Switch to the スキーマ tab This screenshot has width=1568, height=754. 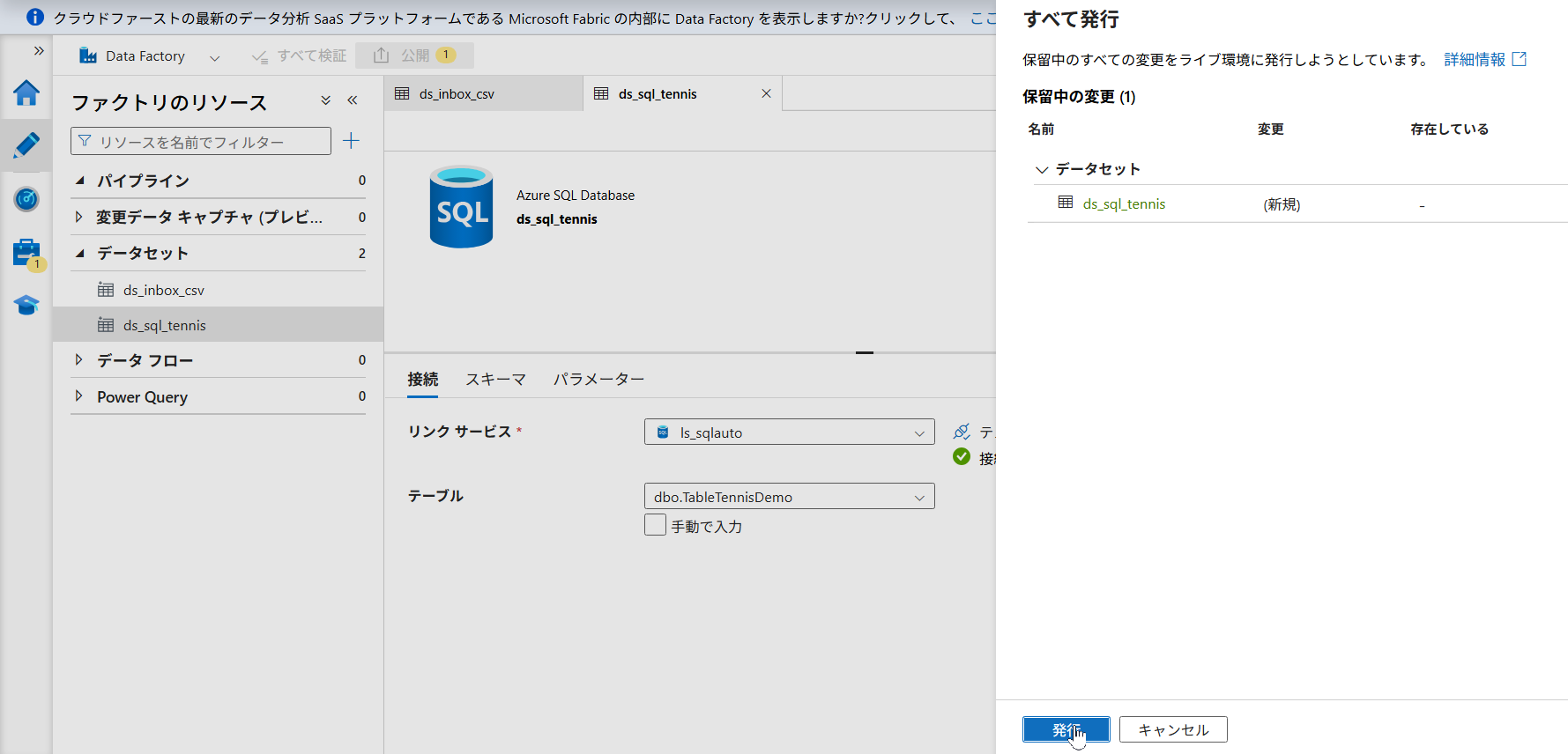click(x=495, y=380)
